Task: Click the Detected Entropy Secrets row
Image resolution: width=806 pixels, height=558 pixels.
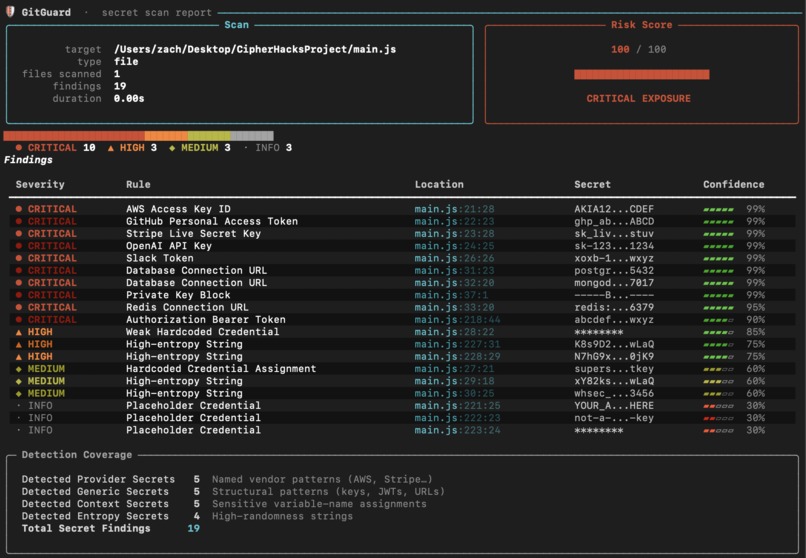Action: point(187,516)
